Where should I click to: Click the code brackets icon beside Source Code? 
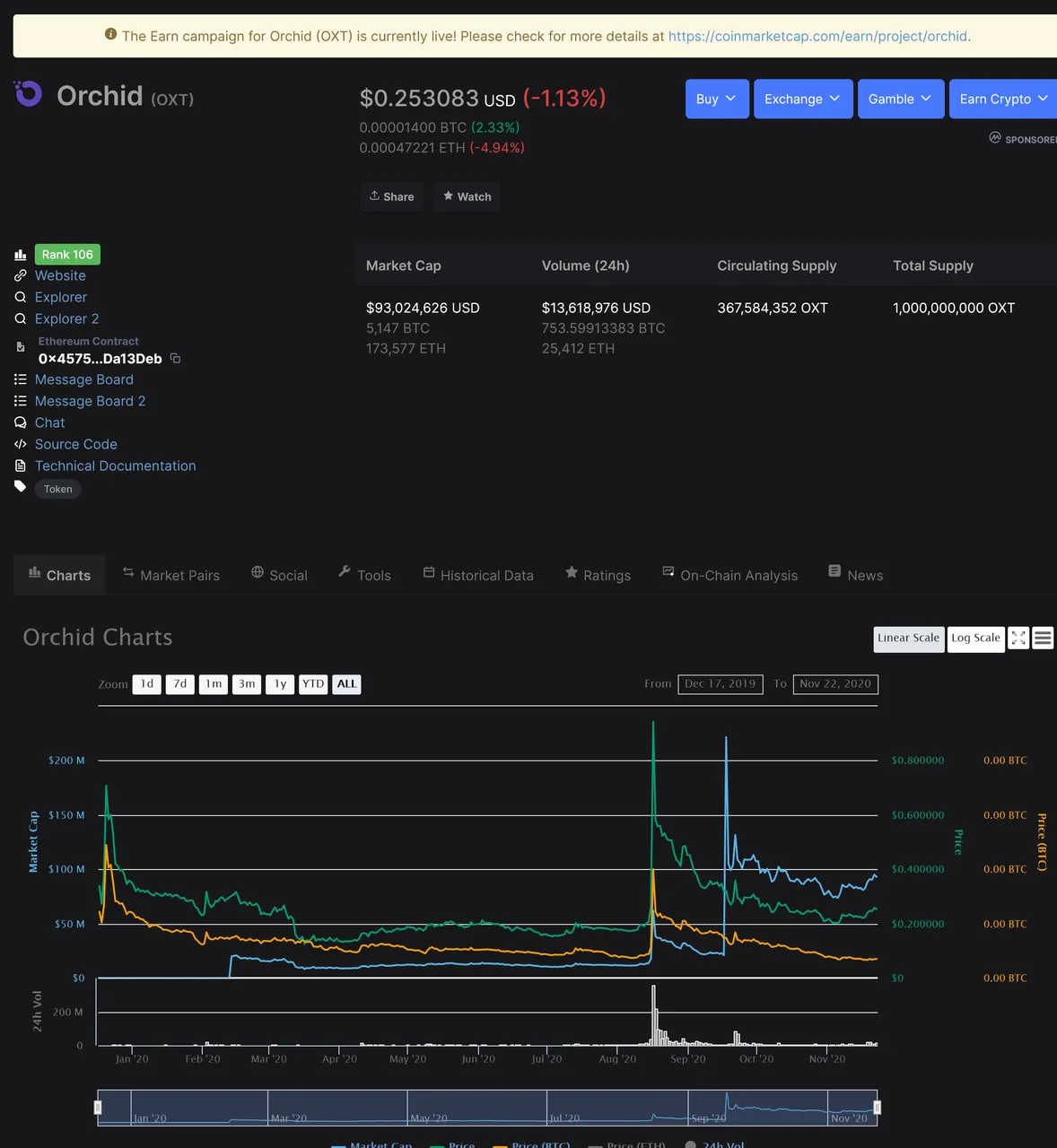(x=21, y=444)
